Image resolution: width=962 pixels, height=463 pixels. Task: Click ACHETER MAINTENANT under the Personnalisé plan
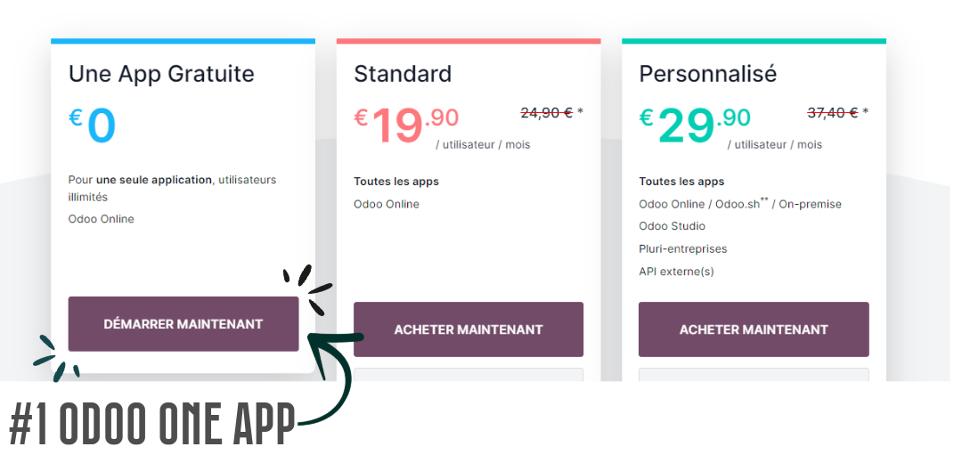coord(753,329)
